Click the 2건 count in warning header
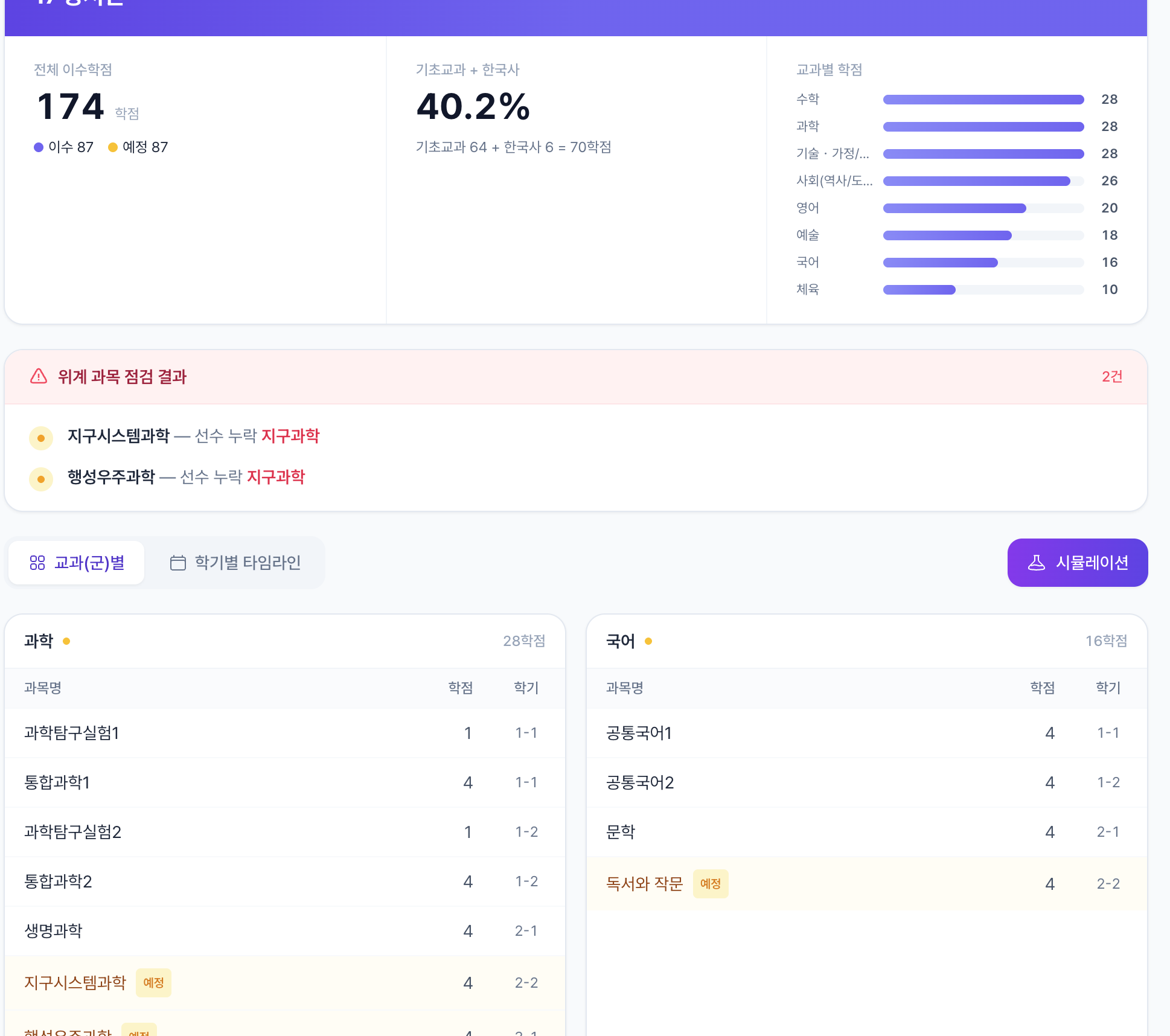Screen dimensions: 1170x1036 click(x=1112, y=377)
